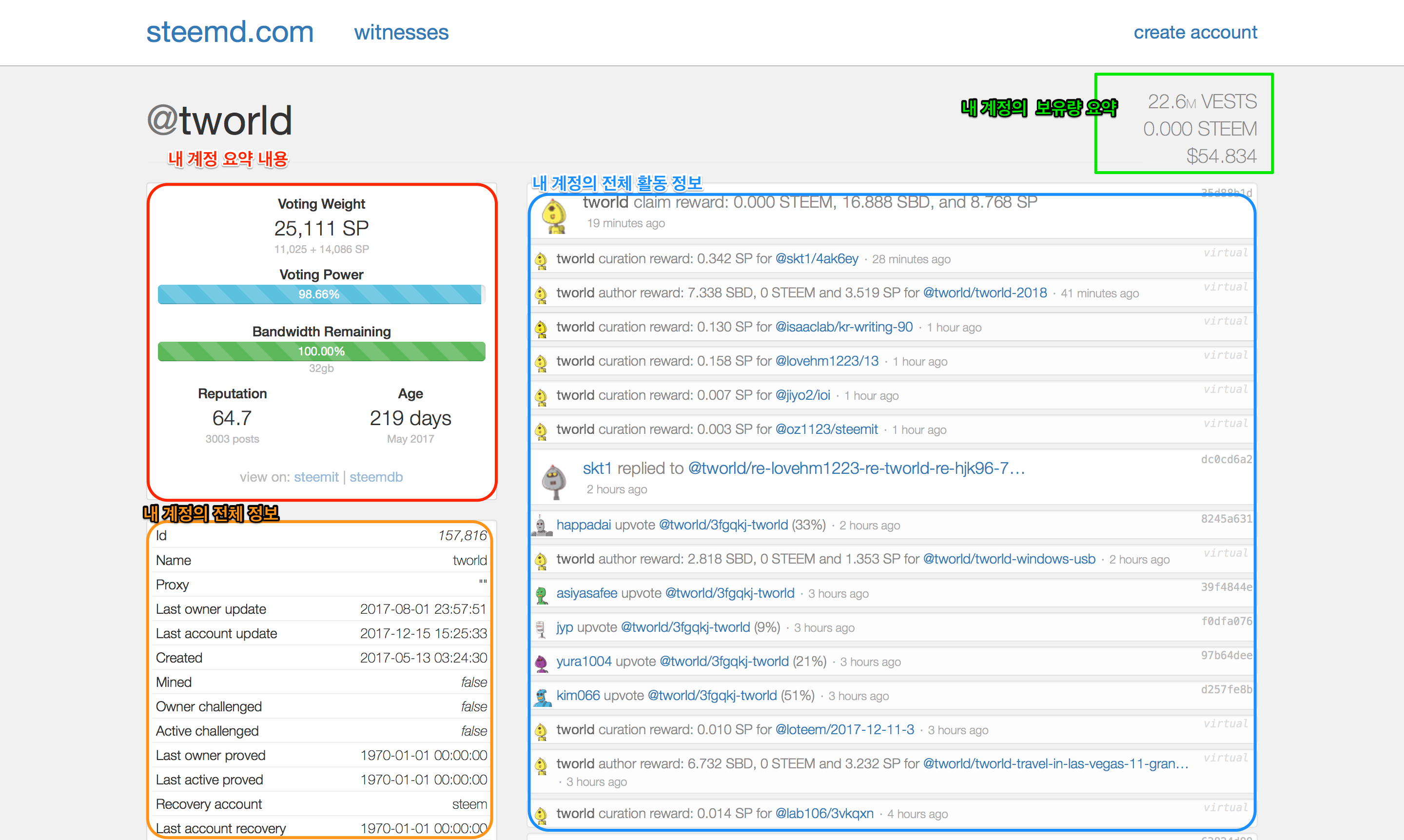Open the steemd.com home logo
Image resolution: width=1404 pixels, height=840 pixels.
230,32
